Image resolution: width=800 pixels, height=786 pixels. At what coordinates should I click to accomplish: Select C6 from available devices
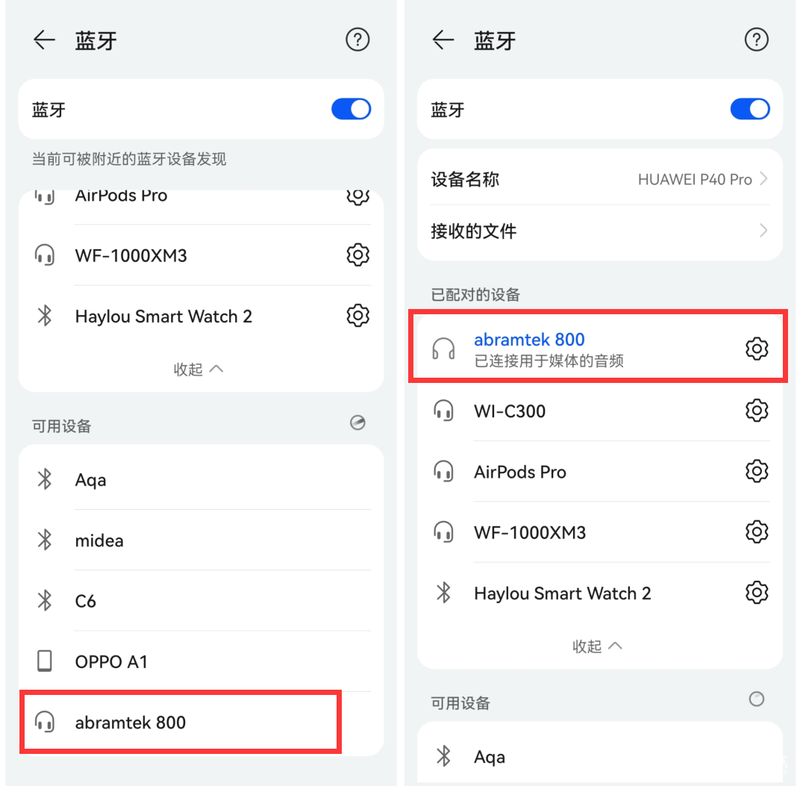click(201, 601)
